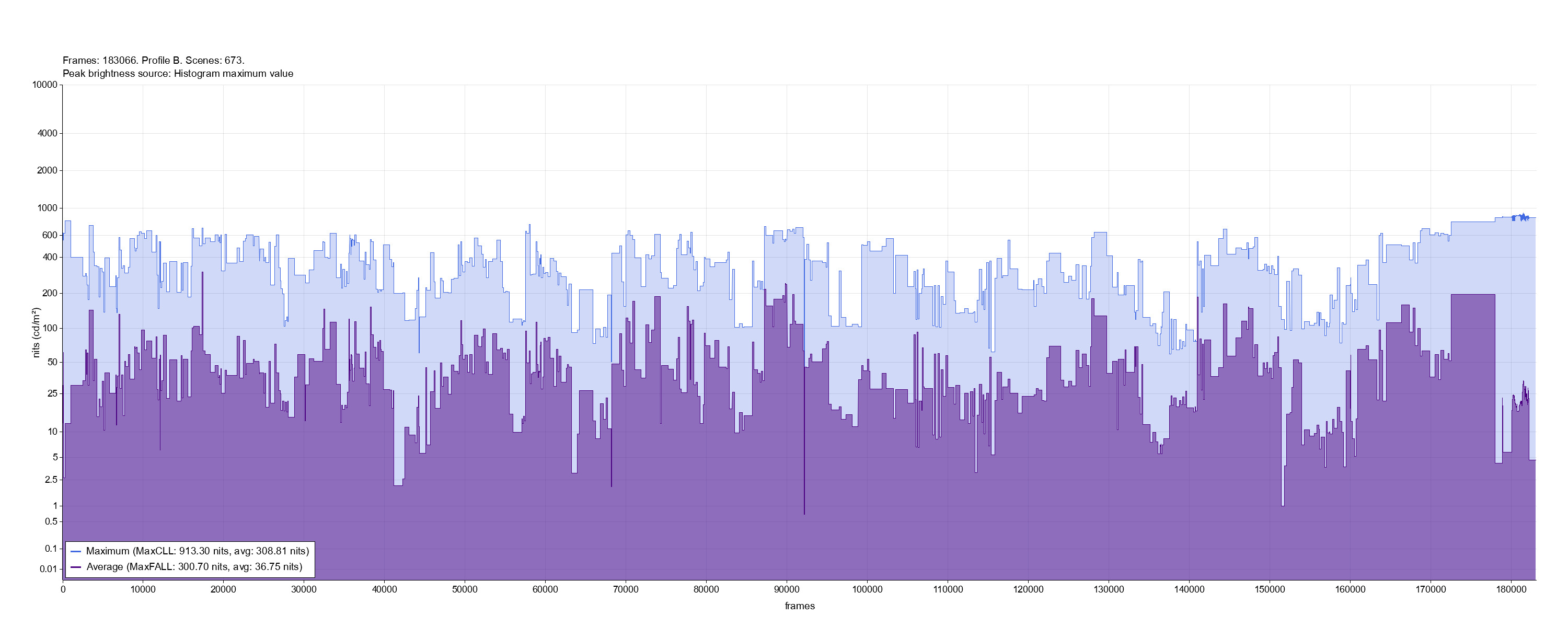Click the 90000 x-axis tick label
1568x627 pixels.
[787, 589]
